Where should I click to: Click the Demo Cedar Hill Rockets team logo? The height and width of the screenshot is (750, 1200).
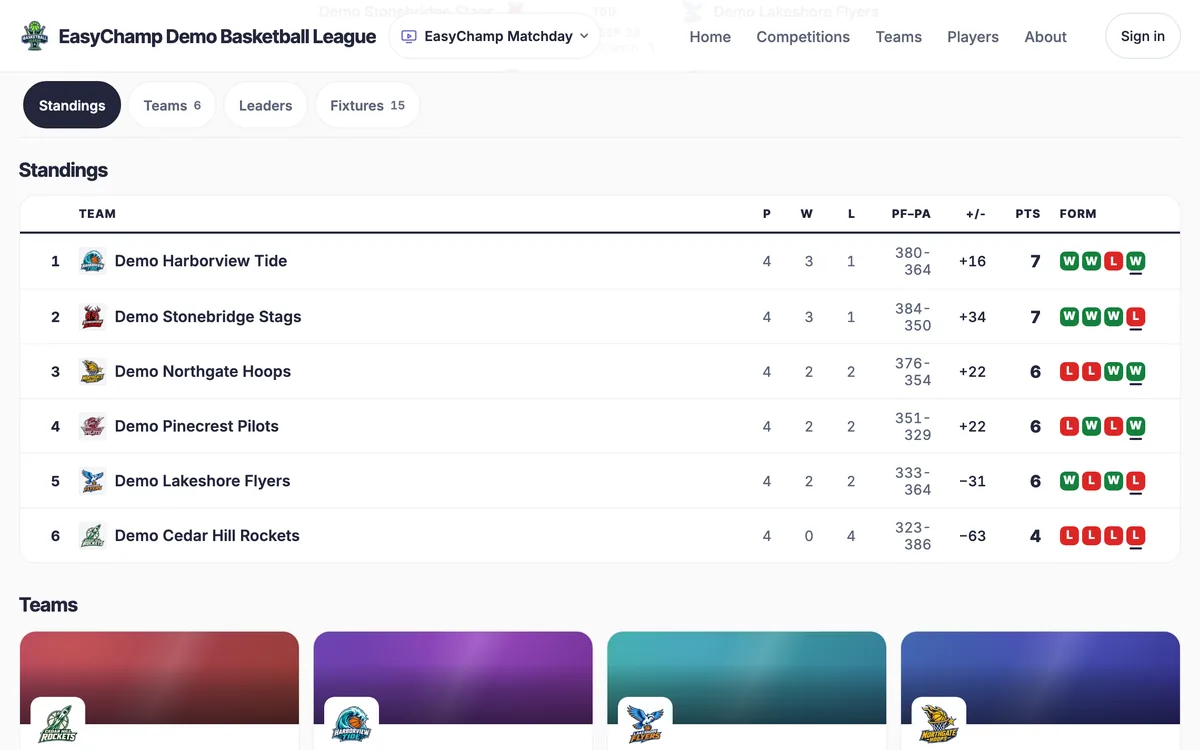[x=92, y=536]
